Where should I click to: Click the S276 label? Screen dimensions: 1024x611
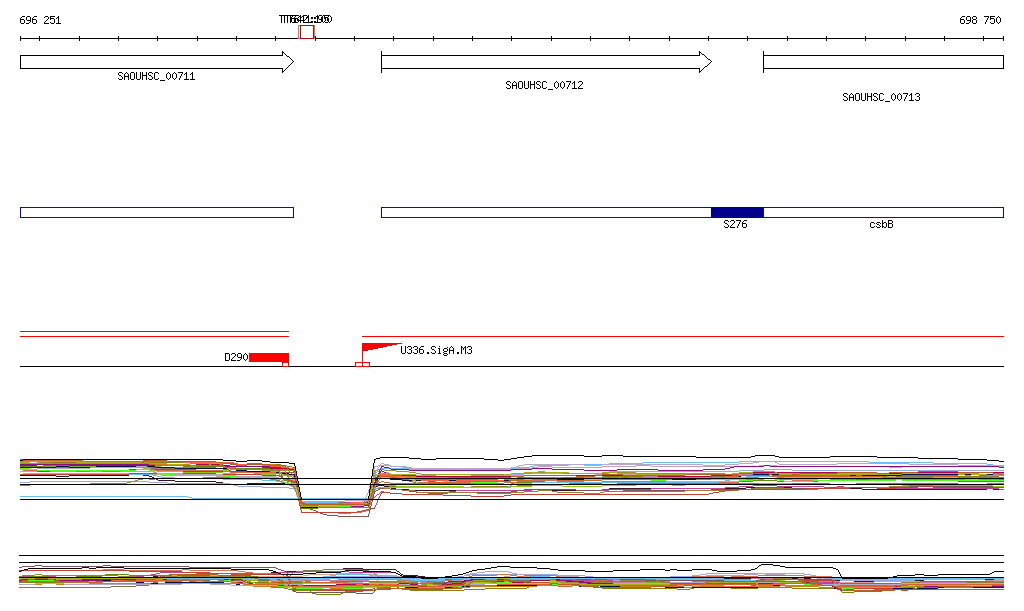click(x=735, y=225)
